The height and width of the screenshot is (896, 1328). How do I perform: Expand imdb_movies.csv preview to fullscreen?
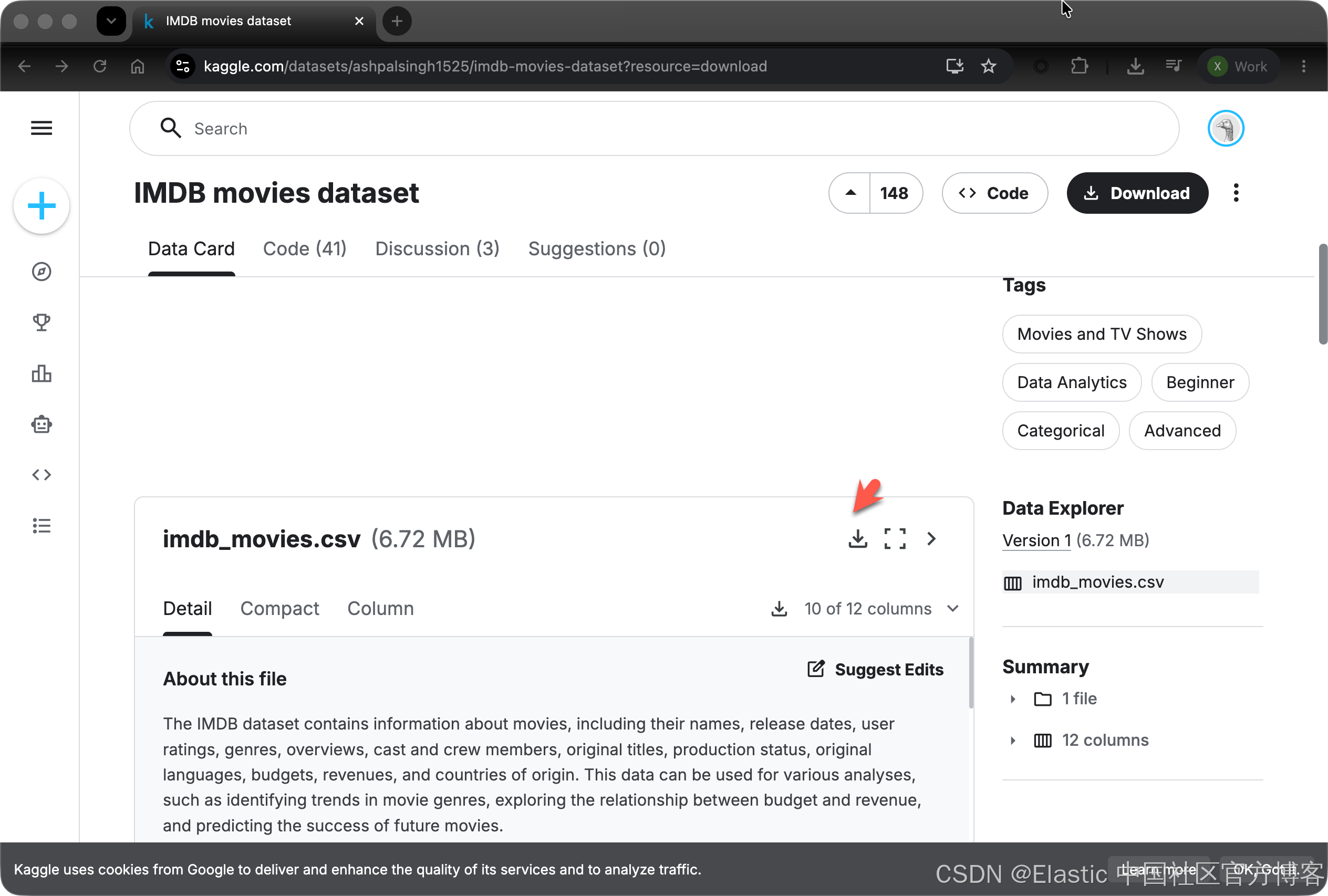895,538
